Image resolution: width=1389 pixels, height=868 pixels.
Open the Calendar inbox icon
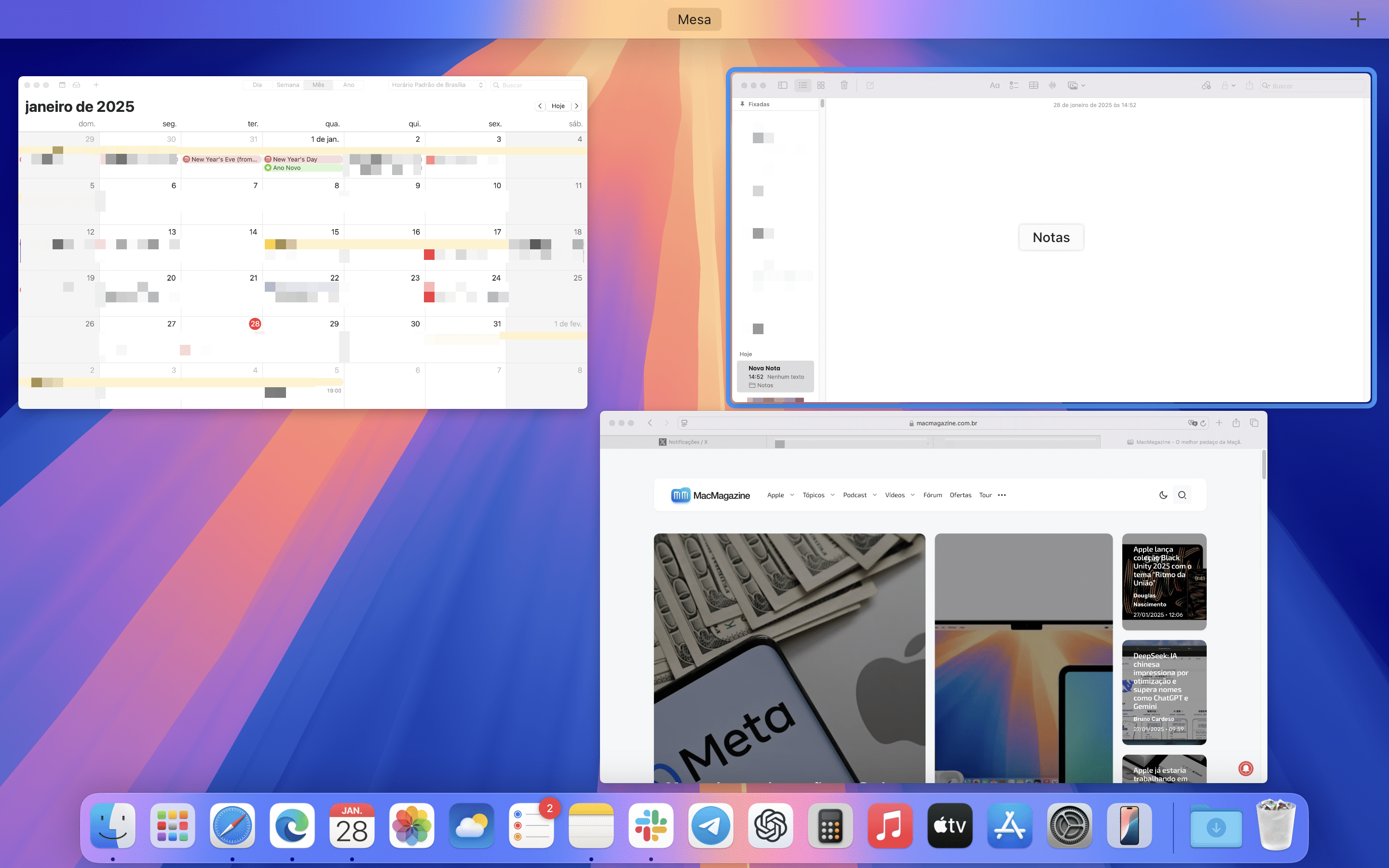76,85
